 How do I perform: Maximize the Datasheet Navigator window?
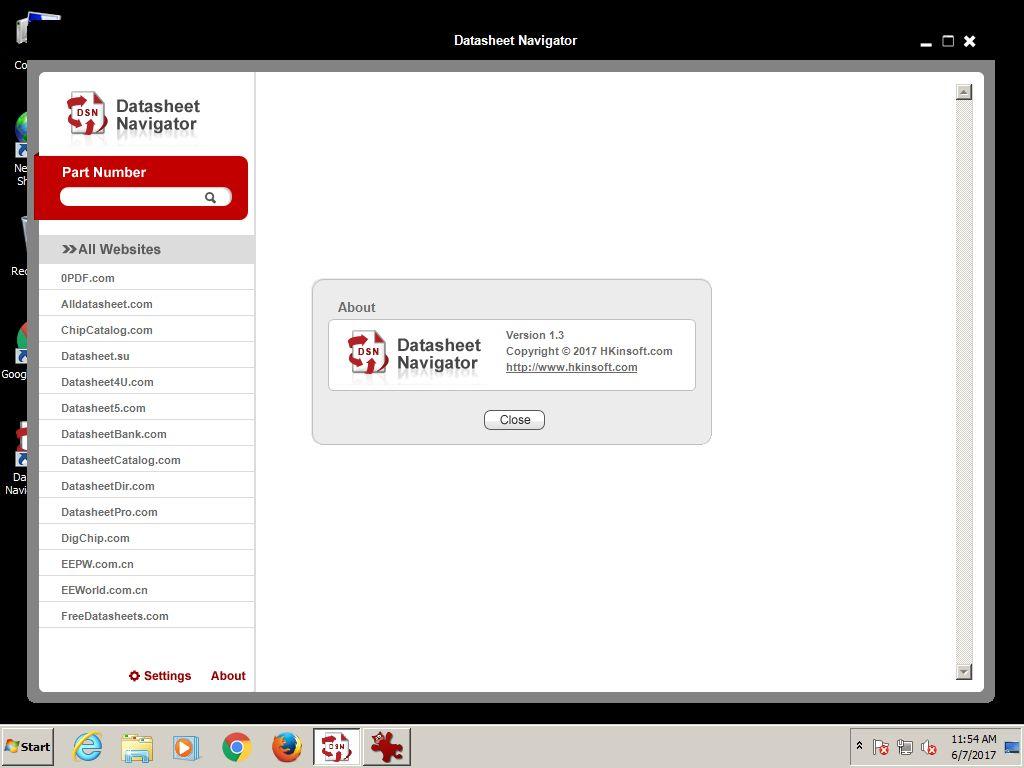(x=948, y=41)
